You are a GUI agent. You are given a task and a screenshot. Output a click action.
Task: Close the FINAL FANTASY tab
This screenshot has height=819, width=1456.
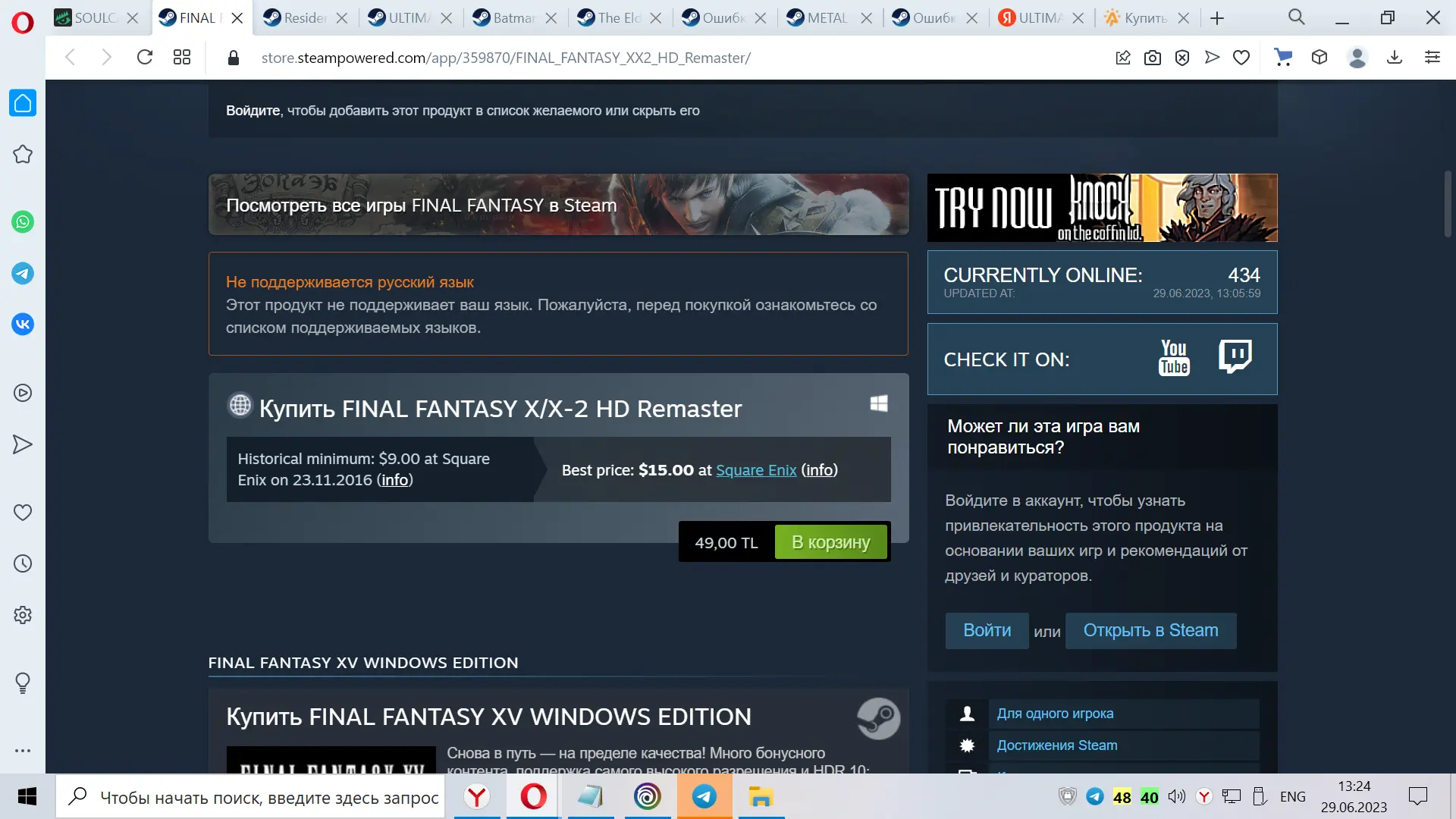[237, 18]
